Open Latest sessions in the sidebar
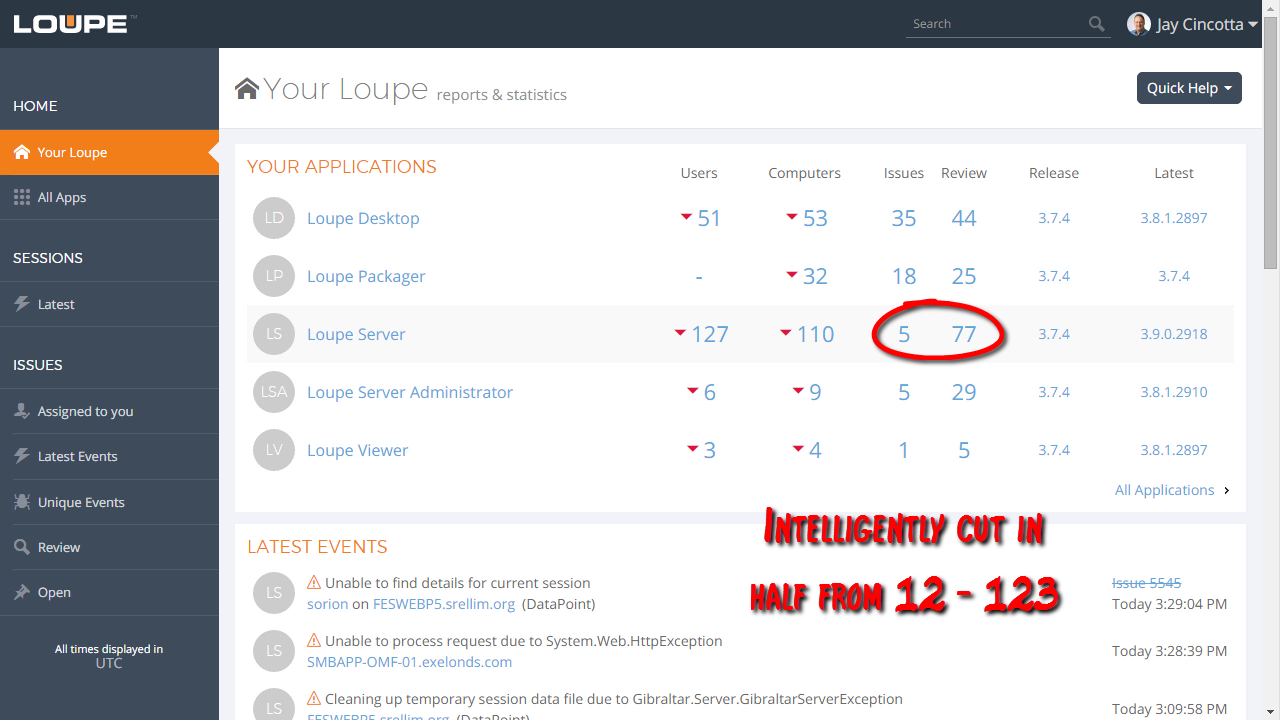Image resolution: width=1280 pixels, height=720 pixels. point(109,304)
